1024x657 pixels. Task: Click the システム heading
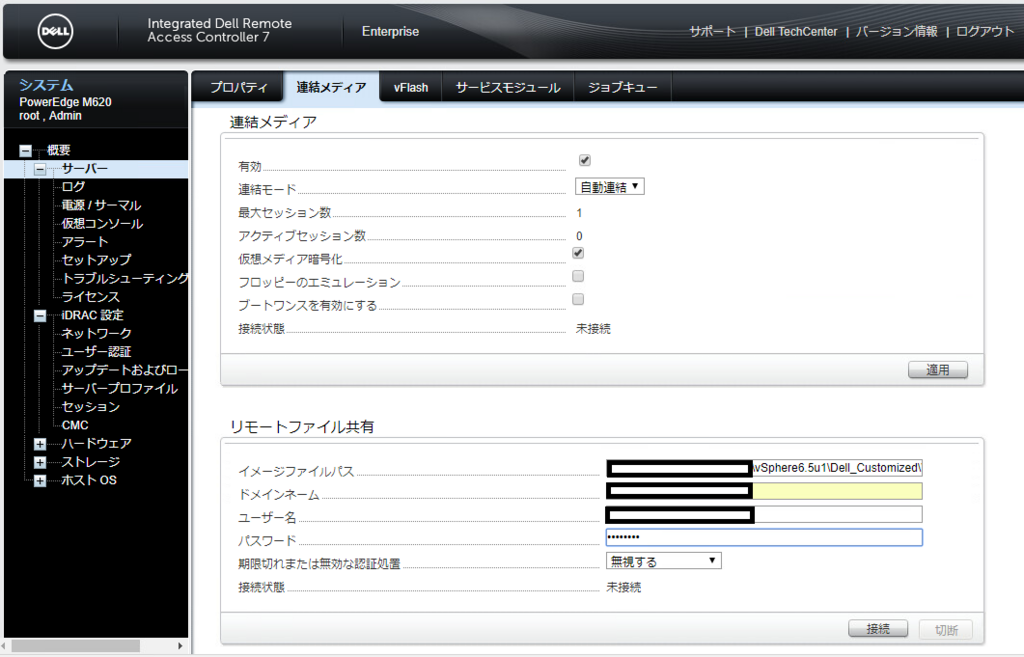point(46,85)
